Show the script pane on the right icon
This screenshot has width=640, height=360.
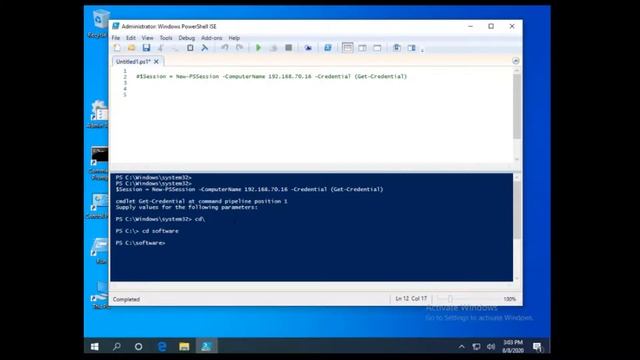pos(362,48)
